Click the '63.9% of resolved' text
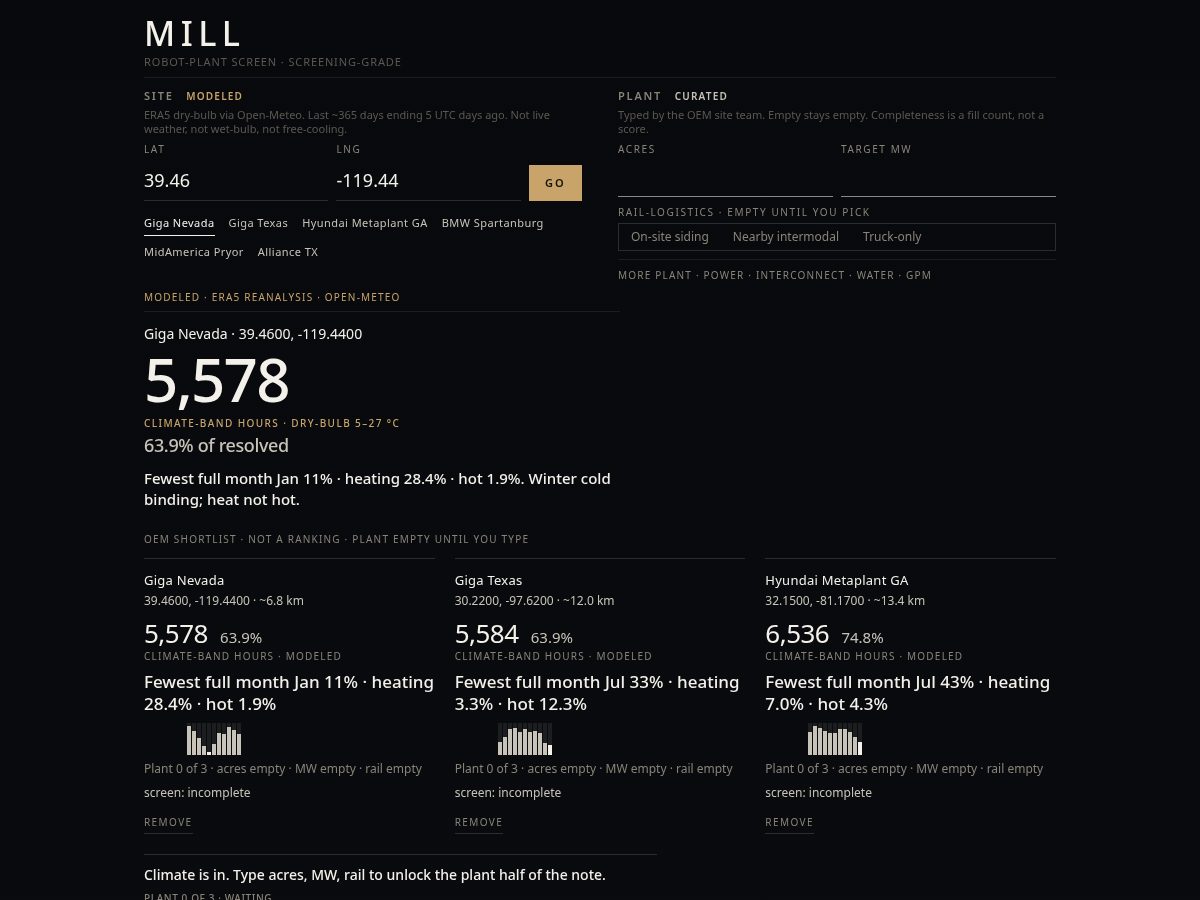The image size is (1200, 900). [x=216, y=446]
